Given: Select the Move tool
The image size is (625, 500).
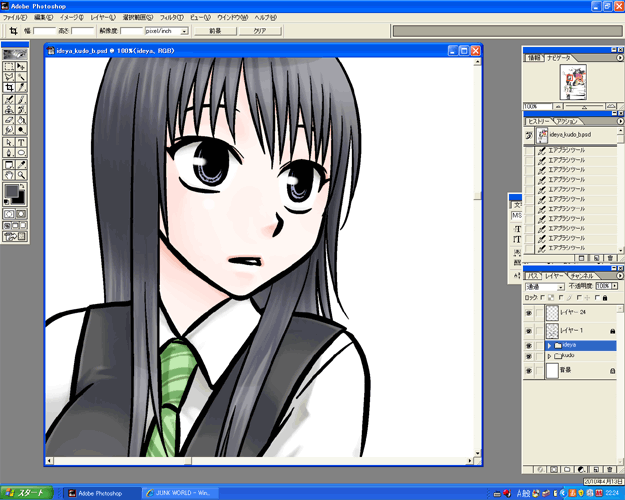Looking at the screenshot, I should click(21, 66).
